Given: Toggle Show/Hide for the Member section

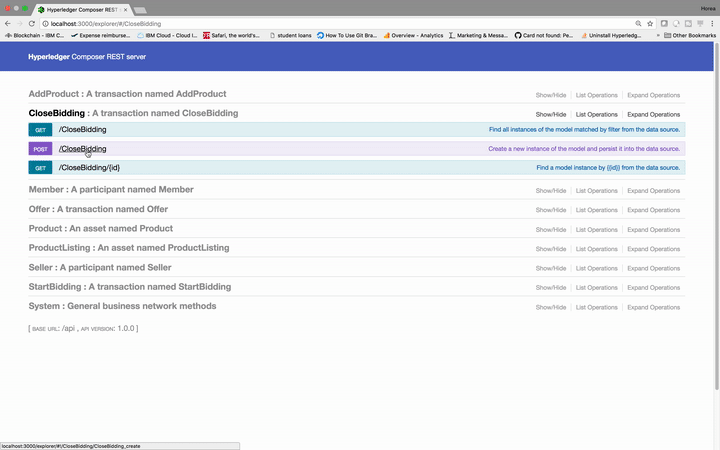Looking at the screenshot, I should [551, 190].
